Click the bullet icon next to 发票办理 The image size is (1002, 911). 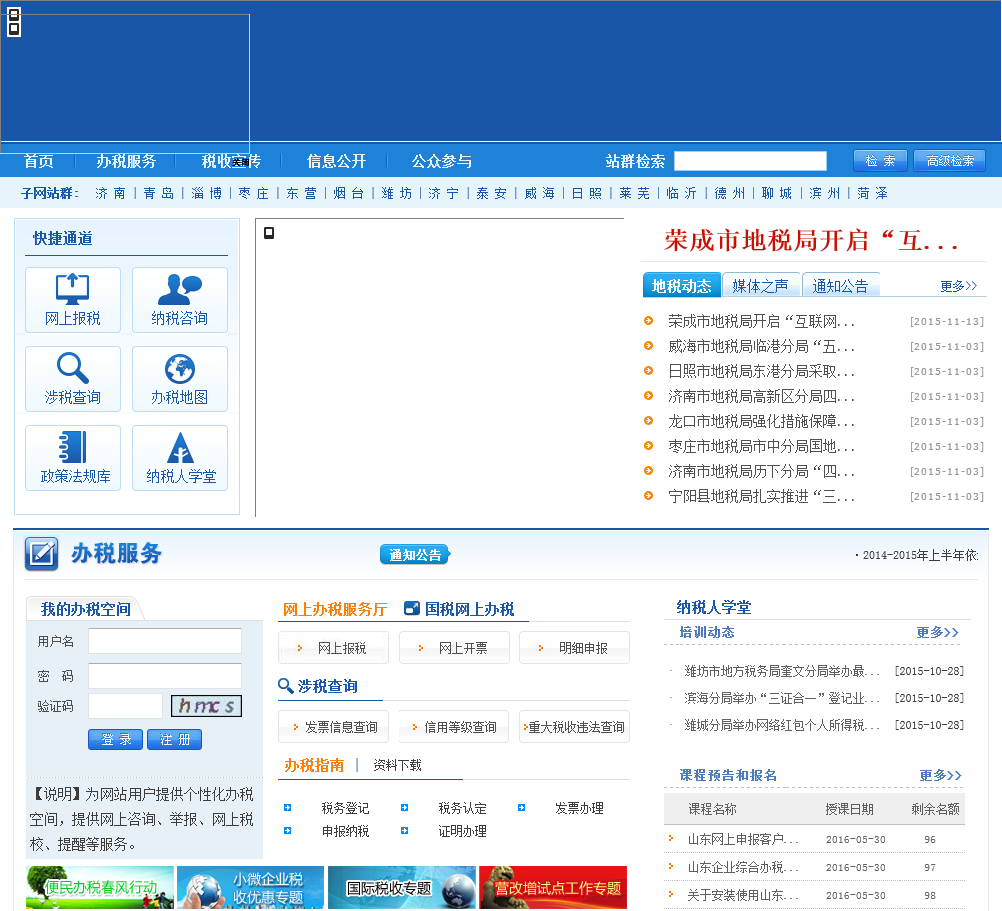[x=521, y=808]
